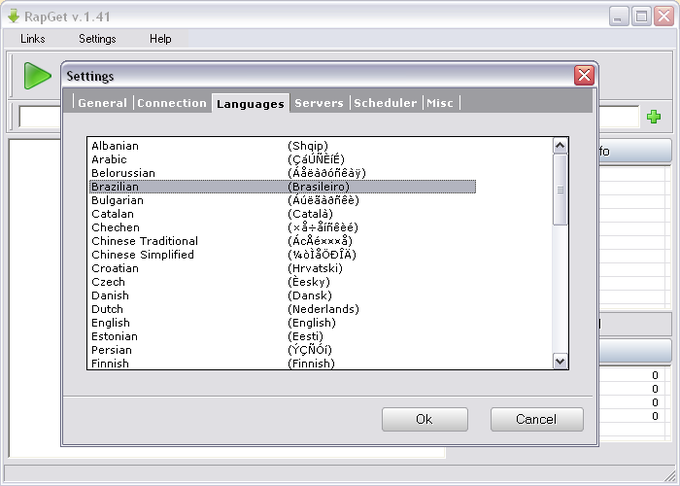This screenshot has height=486, width=680.
Task: Confirm settings with the Ok button
Action: tap(425, 419)
